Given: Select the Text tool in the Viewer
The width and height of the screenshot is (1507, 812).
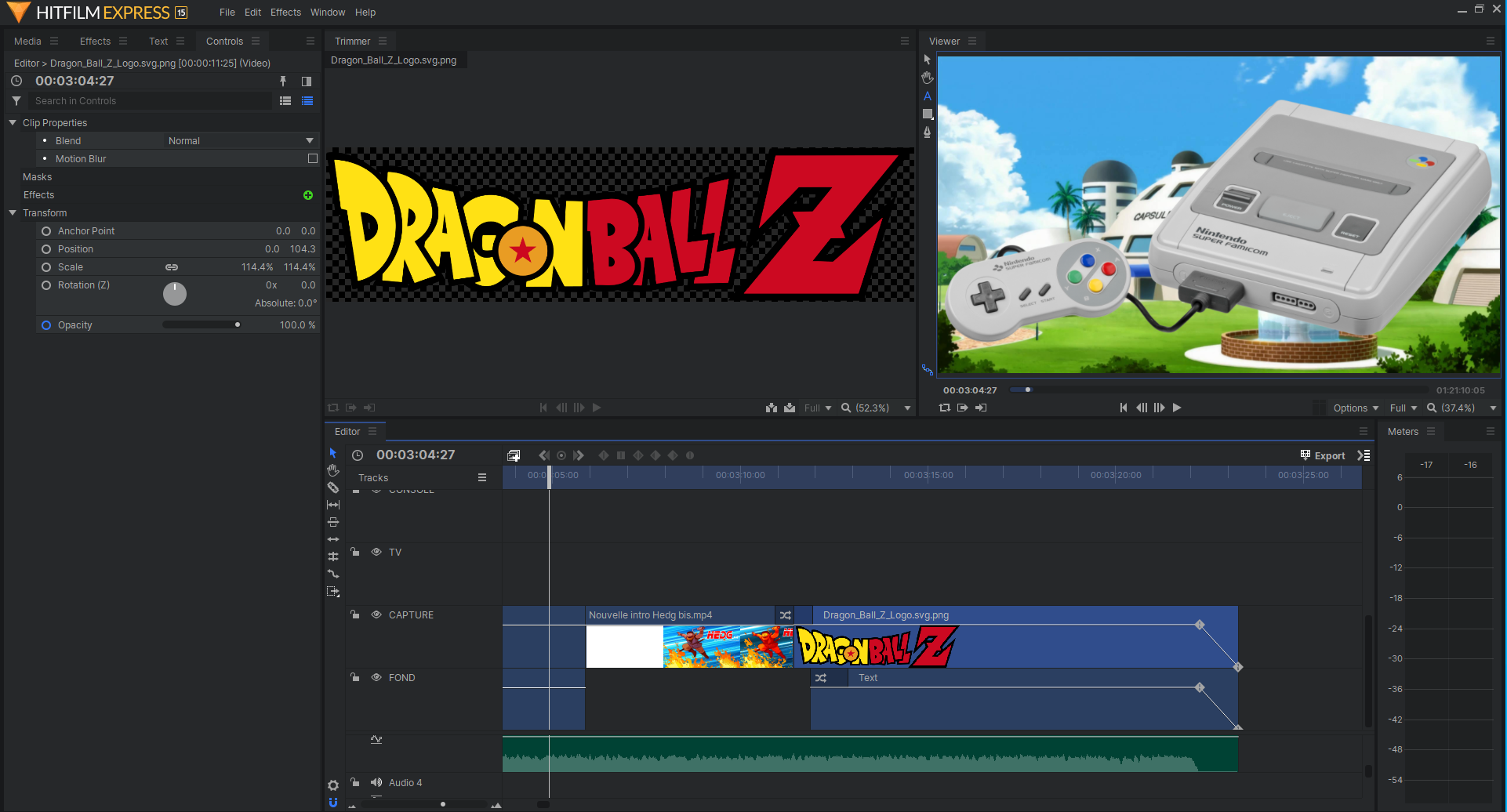Looking at the screenshot, I should (x=928, y=96).
